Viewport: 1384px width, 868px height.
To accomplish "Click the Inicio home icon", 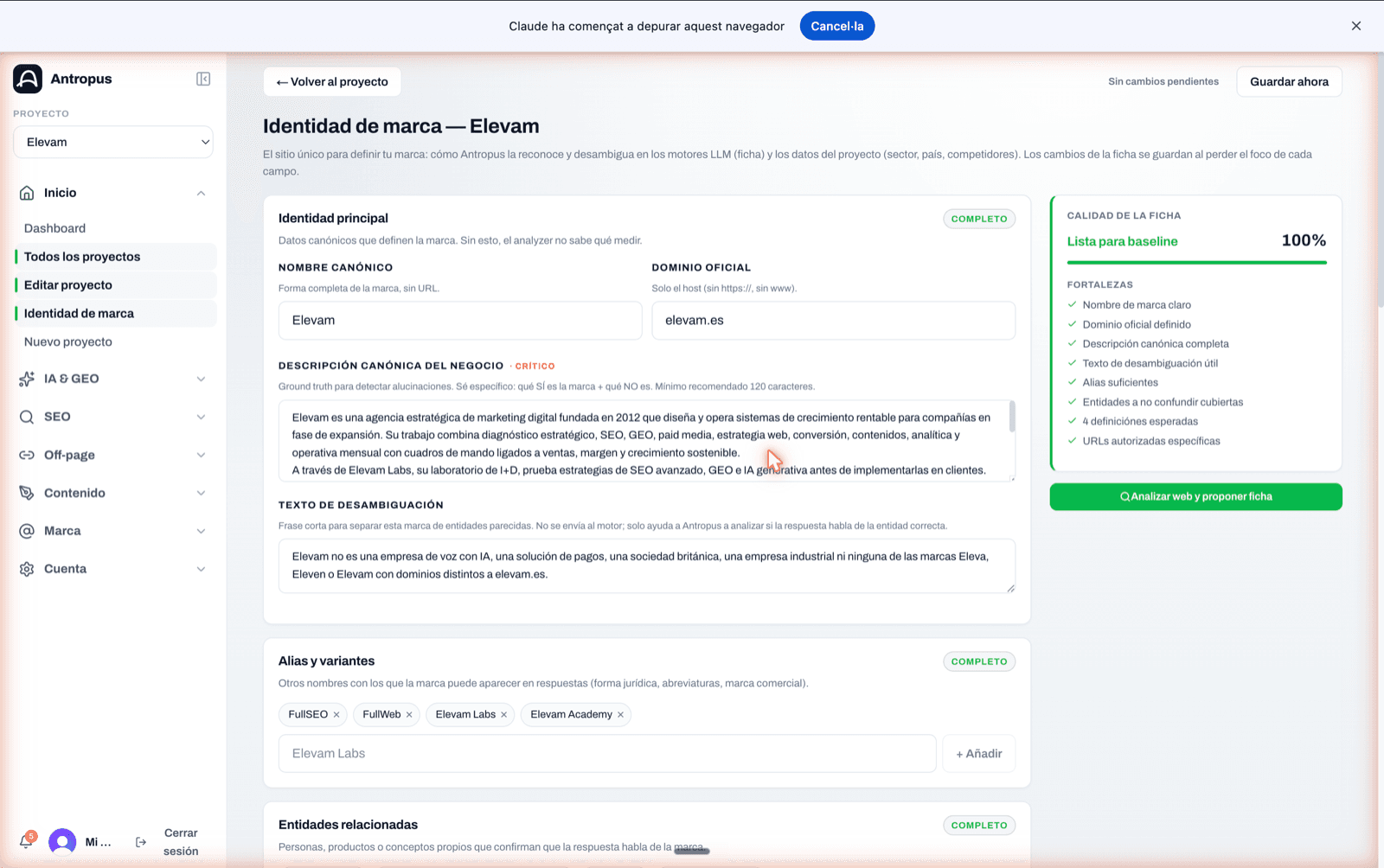I will [27, 193].
